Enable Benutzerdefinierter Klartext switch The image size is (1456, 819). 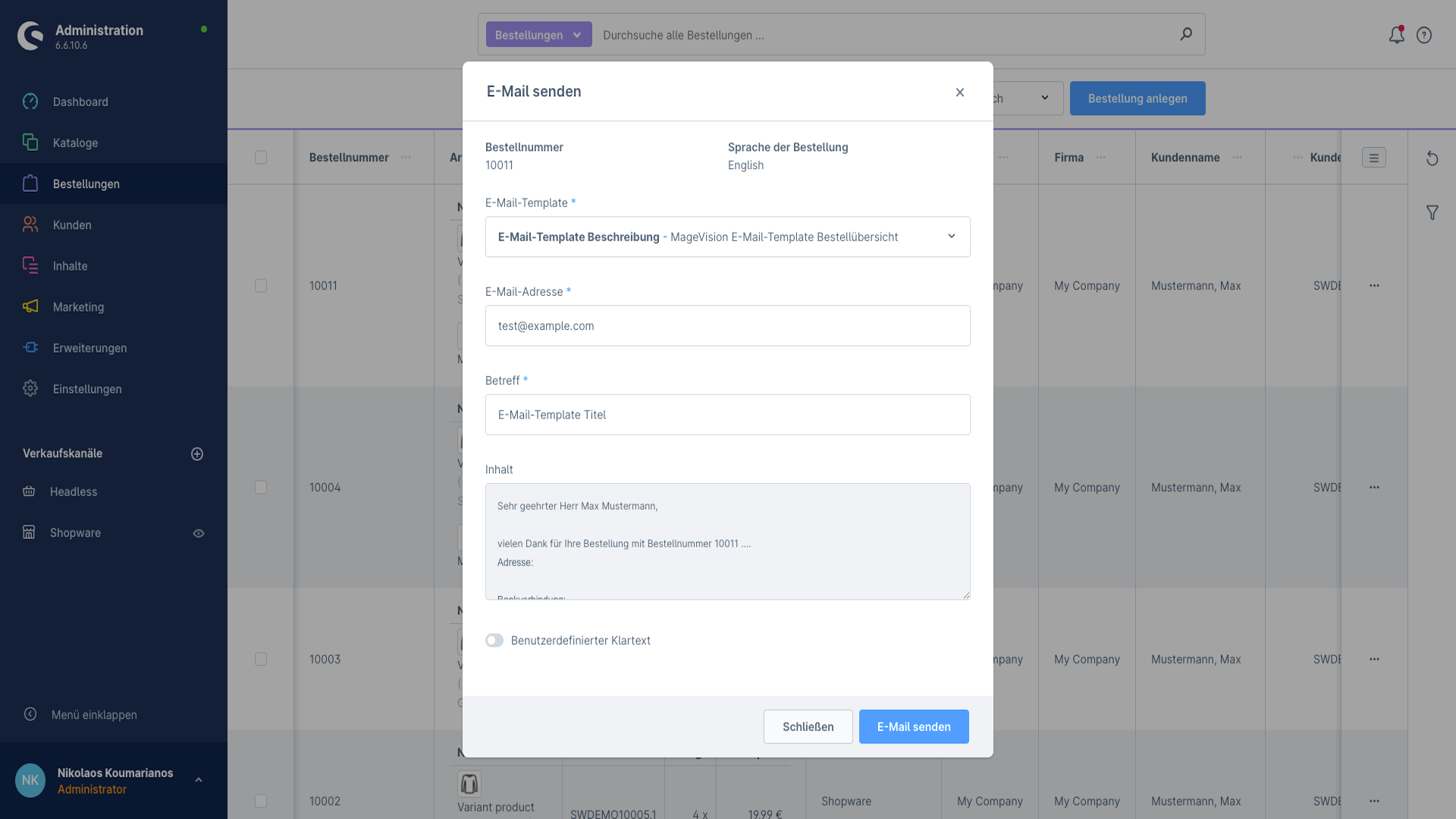pos(494,641)
